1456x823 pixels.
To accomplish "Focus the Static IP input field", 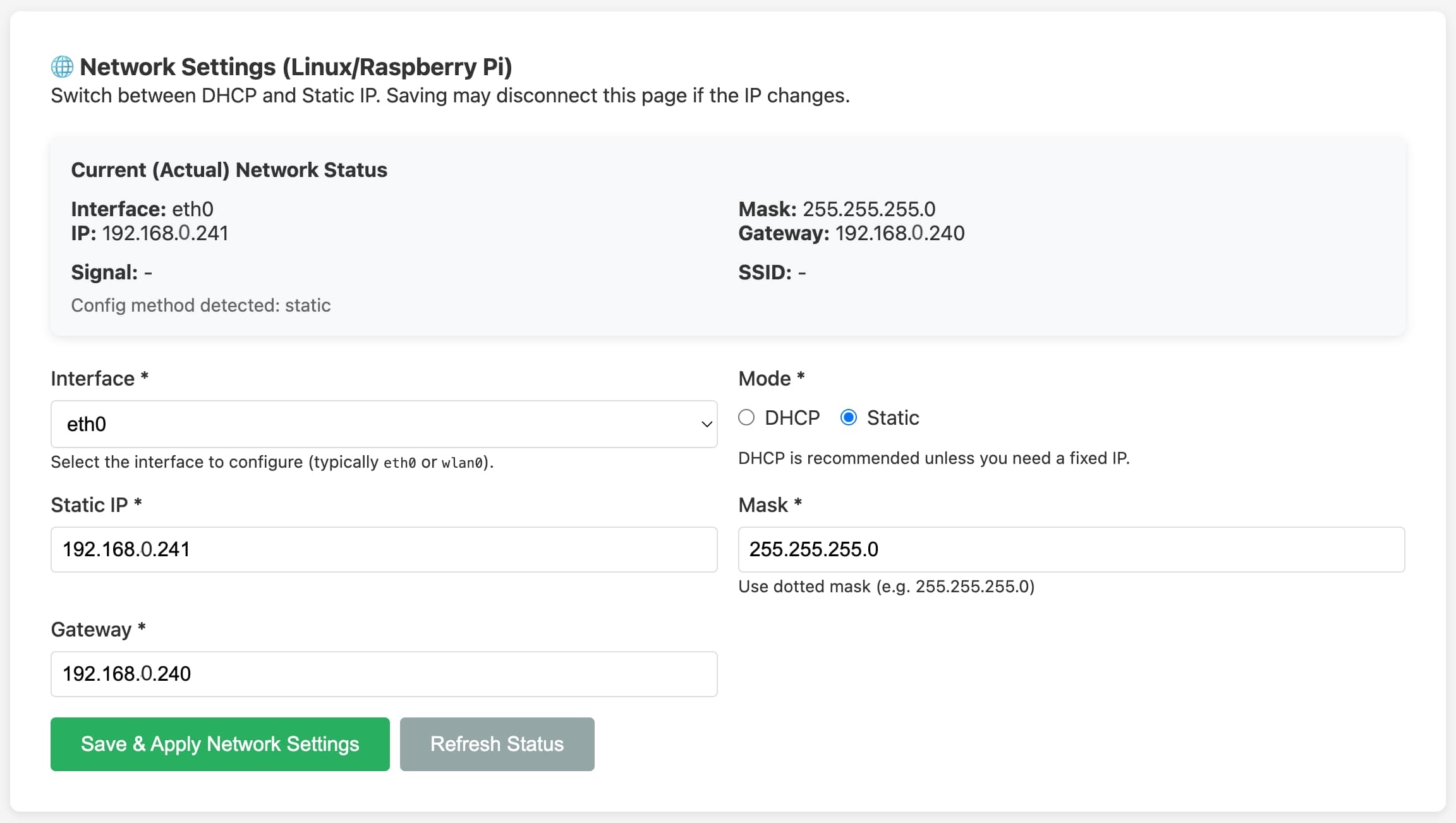I will pyautogui.click(x=384, y=549).
